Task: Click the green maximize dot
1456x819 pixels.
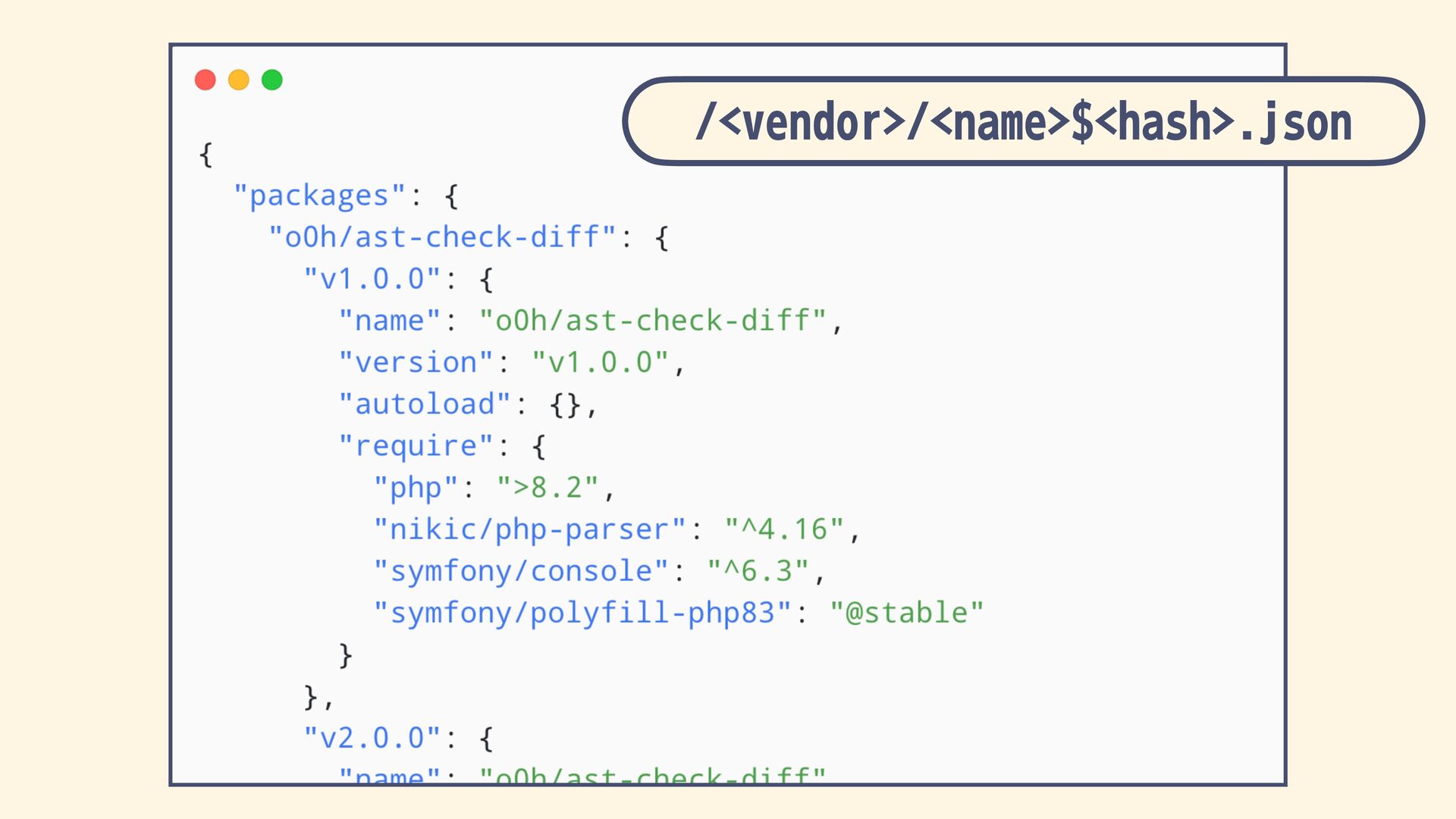Action: pos(272,80)
